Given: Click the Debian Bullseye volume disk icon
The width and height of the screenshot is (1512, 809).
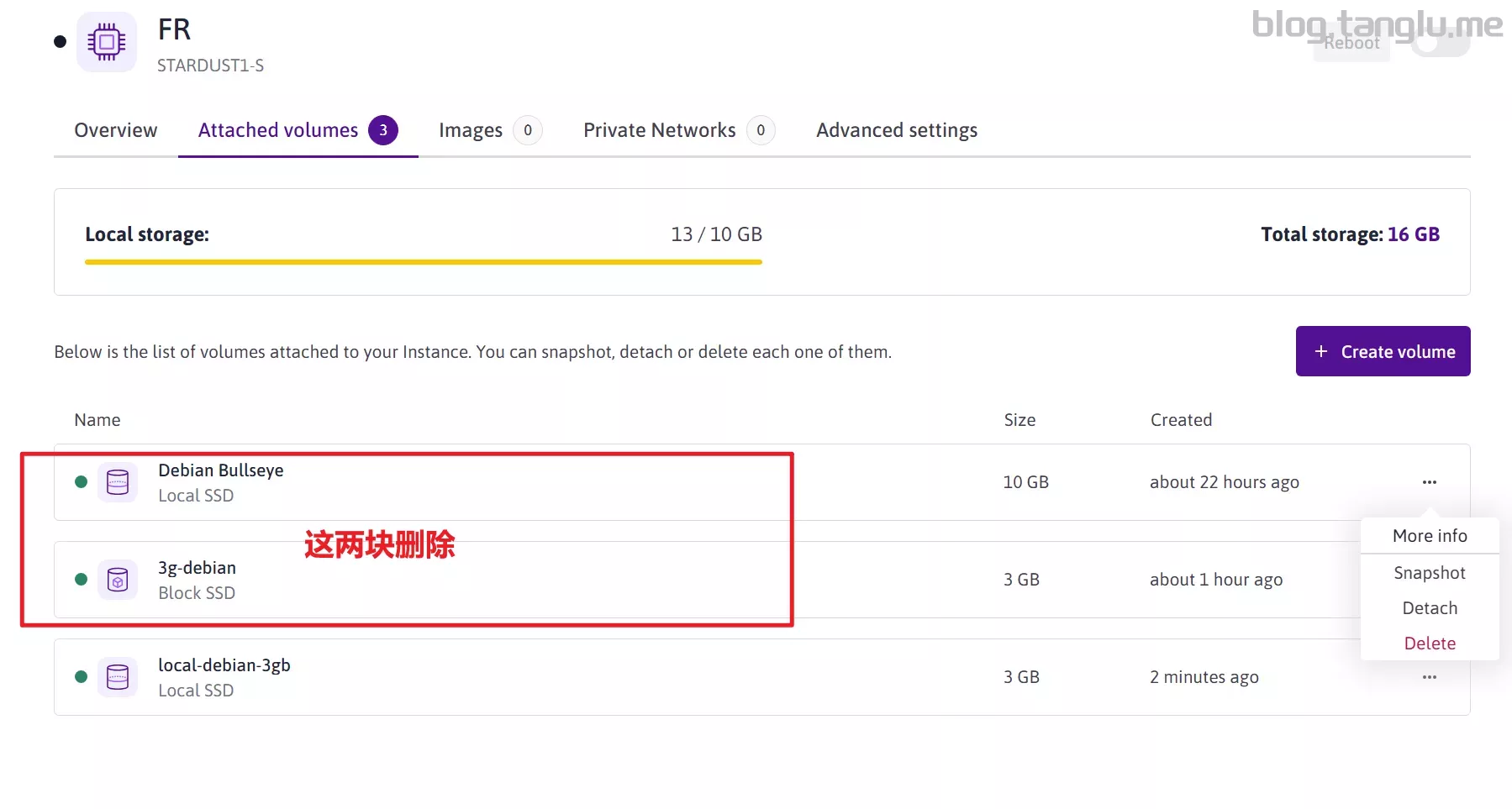Looking at the screenshot, I should pos(118,482).
